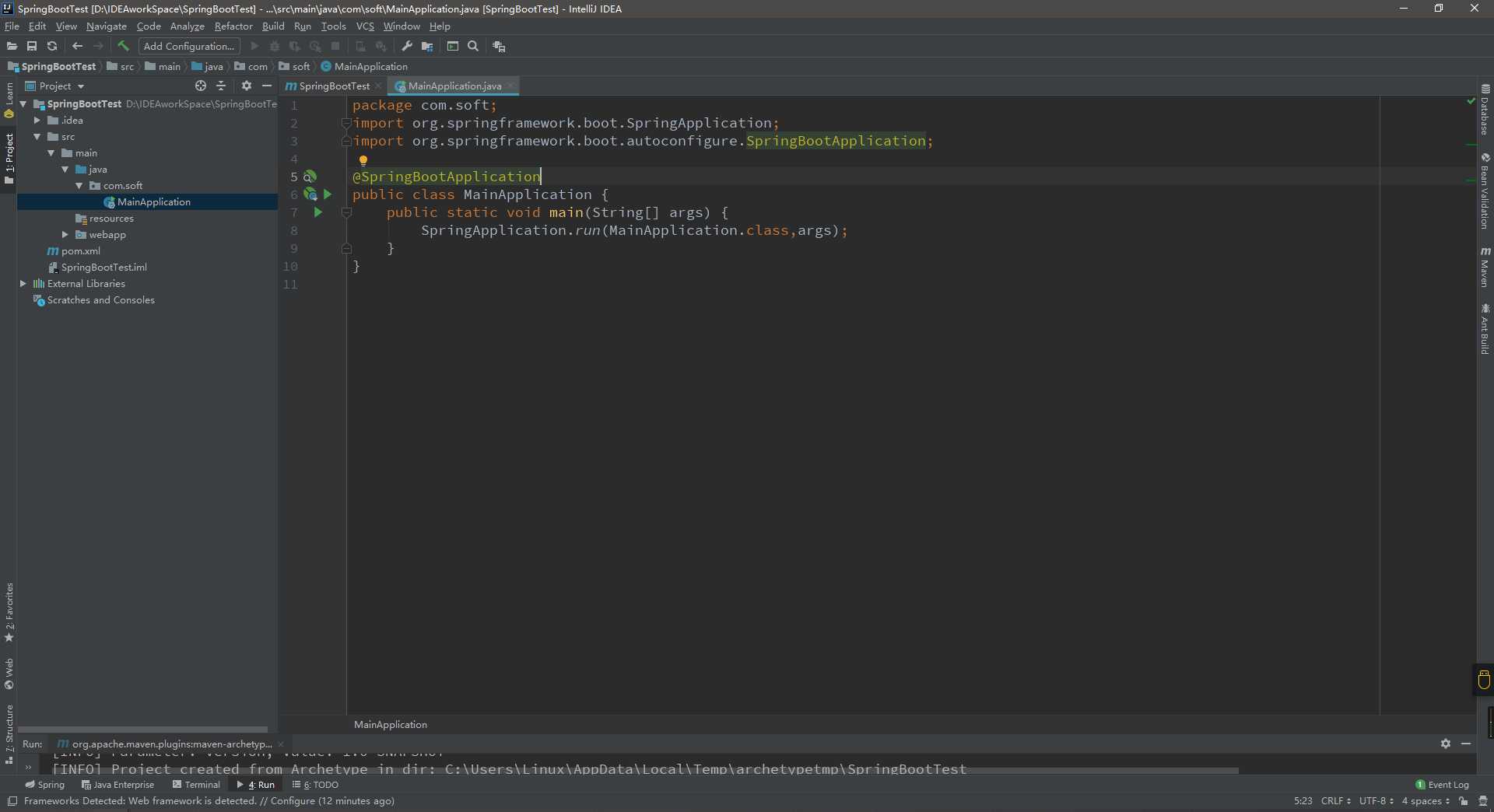Open Project panel gear options

pyautogui.click(x=247, y=86)
